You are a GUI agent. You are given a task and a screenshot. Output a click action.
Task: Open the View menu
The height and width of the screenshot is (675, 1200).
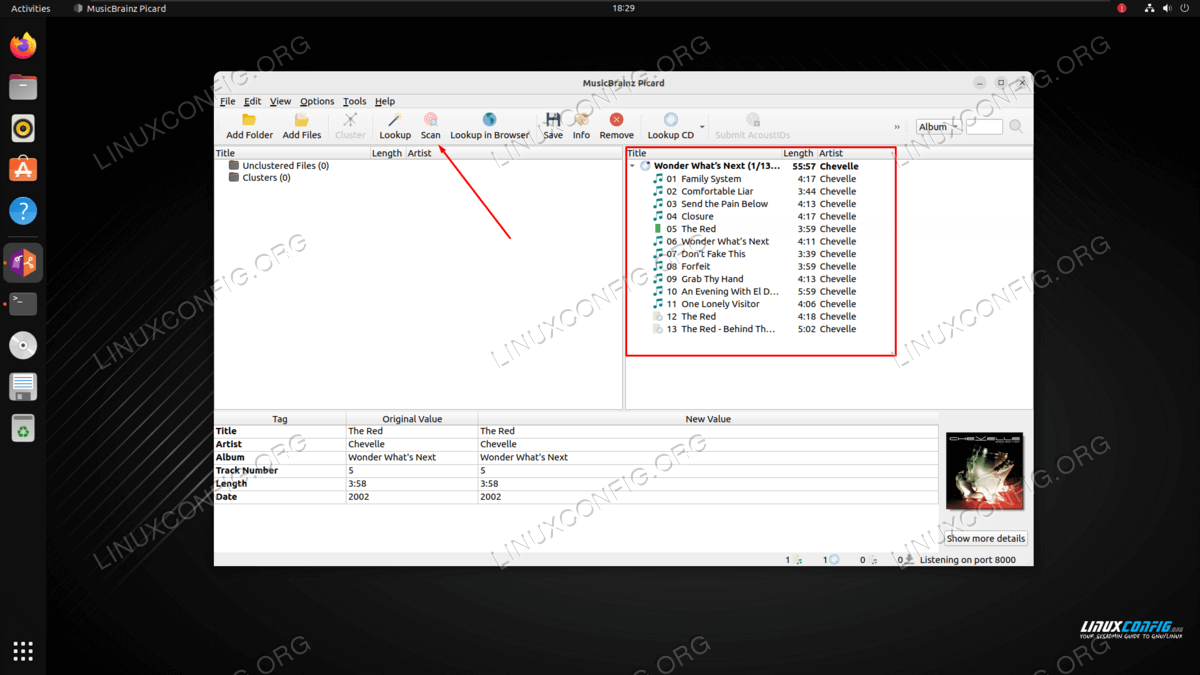(x=280, y=101)
